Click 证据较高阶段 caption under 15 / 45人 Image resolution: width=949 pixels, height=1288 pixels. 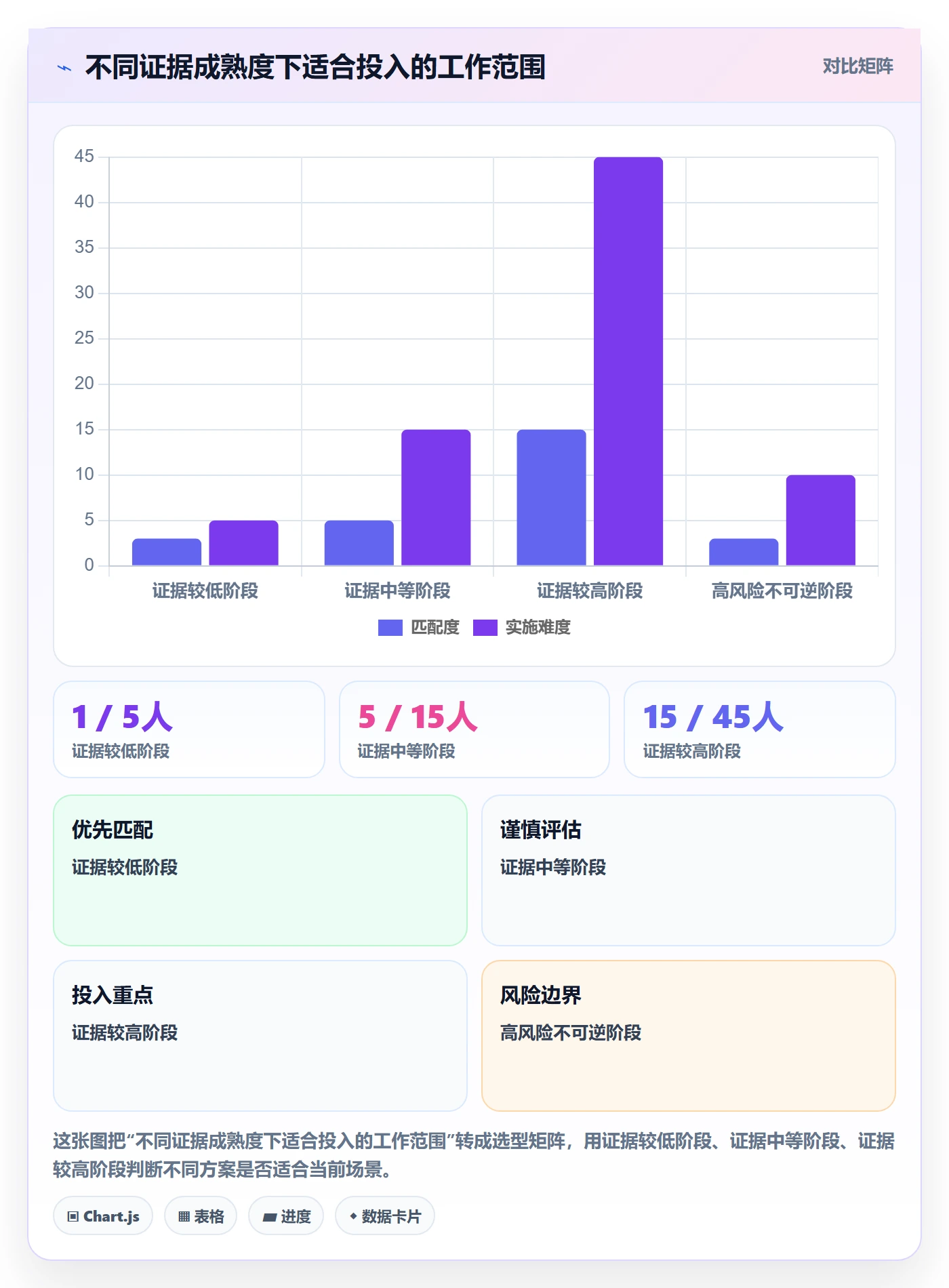point(691,751)
